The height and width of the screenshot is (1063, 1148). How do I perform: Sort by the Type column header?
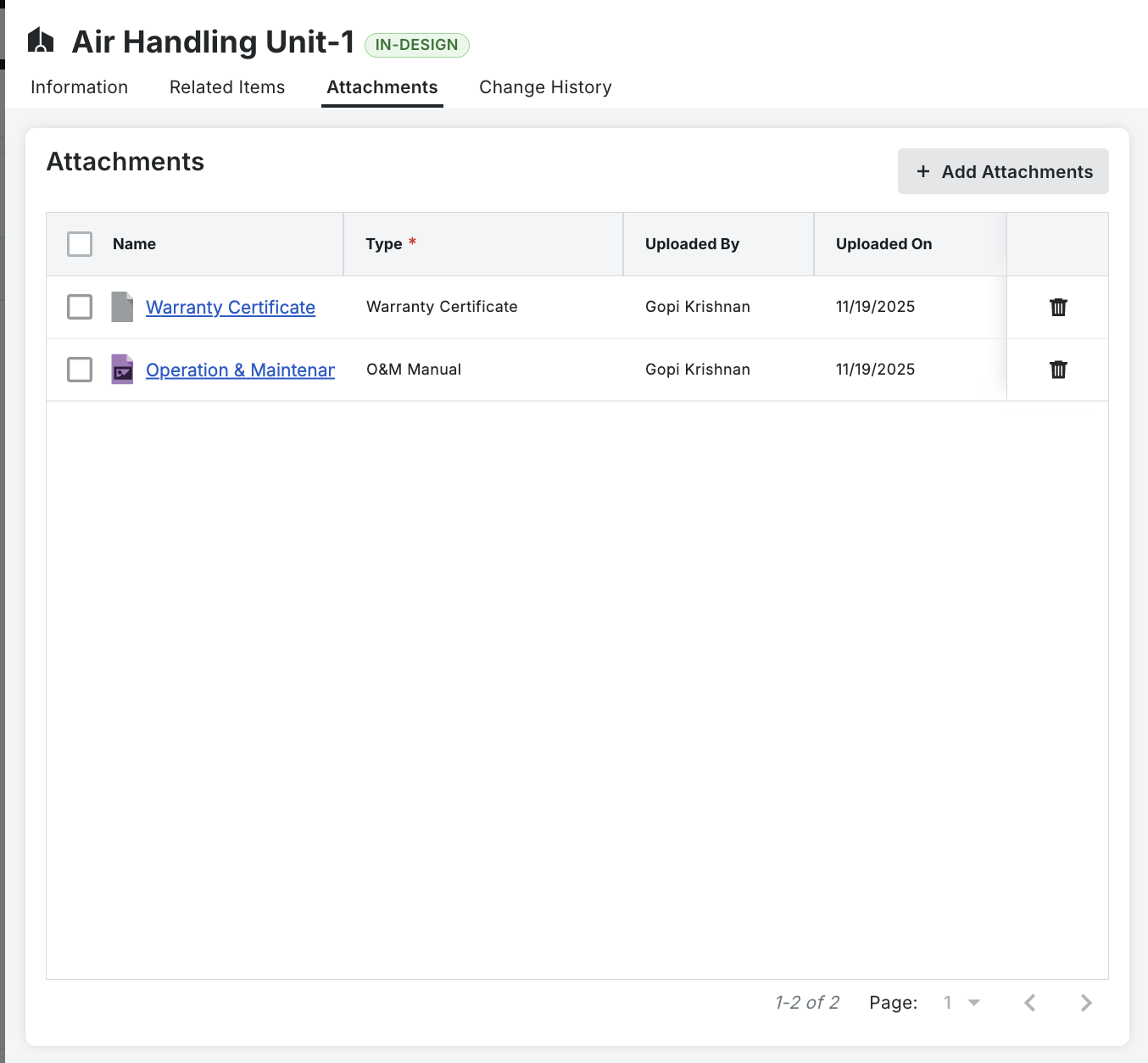tap(384, 244)
